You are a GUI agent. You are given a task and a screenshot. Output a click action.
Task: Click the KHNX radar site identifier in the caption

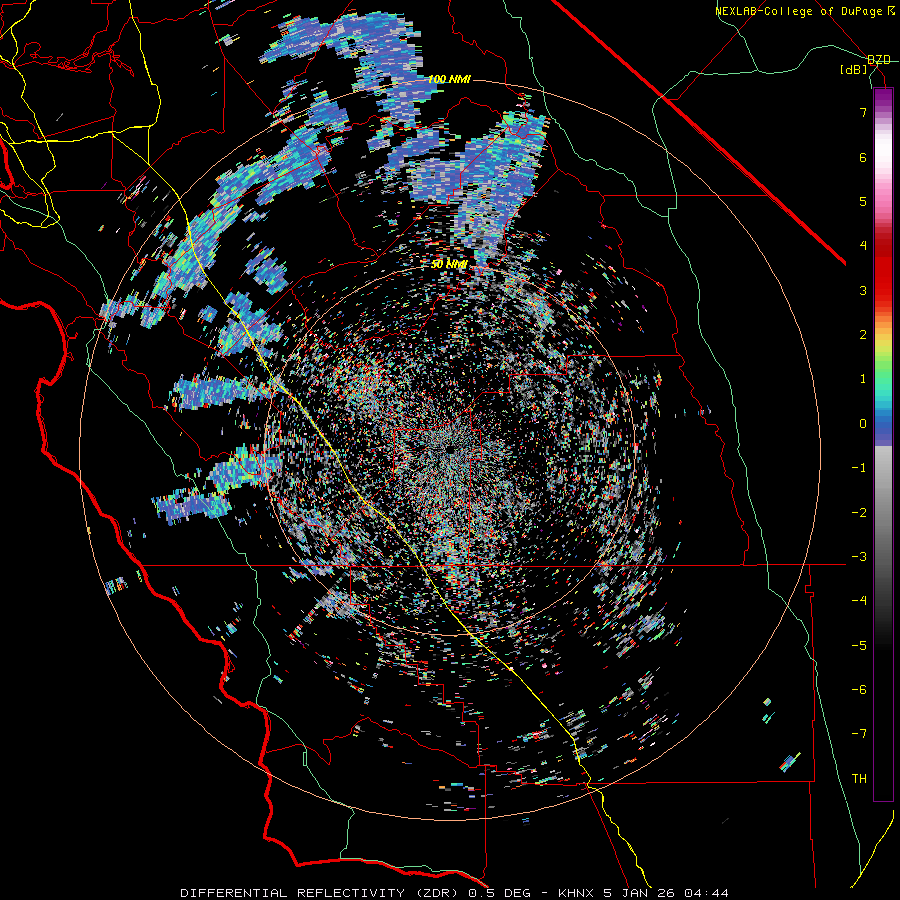tap(577, 893)
